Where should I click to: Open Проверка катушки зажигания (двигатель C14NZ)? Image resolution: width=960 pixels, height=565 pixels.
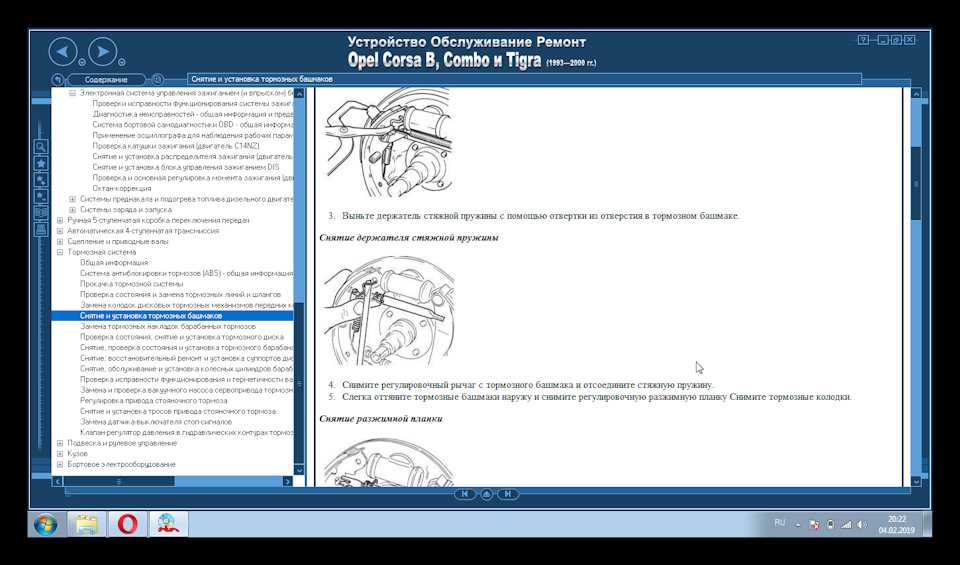click(176, 146)
